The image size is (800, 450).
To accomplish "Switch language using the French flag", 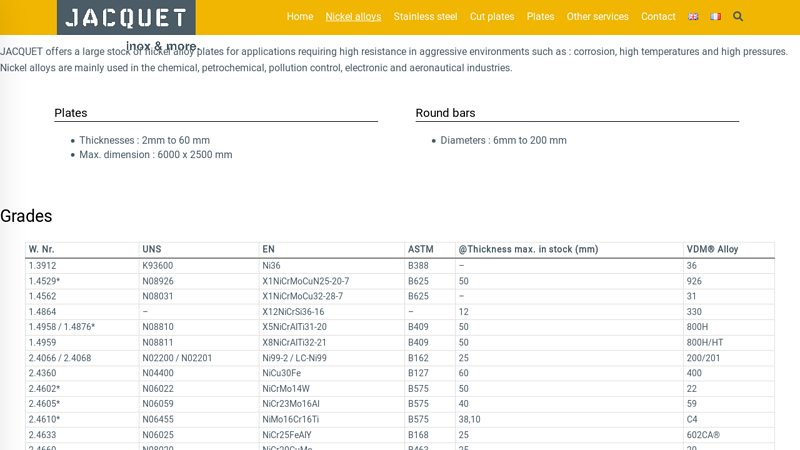I will [715, 17].
